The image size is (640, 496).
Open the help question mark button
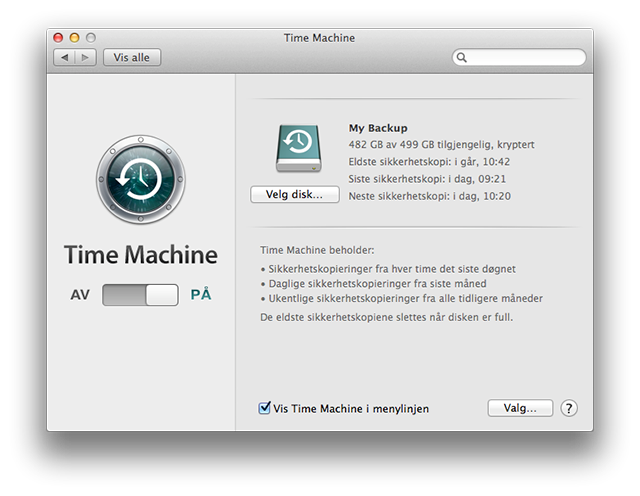569,408
